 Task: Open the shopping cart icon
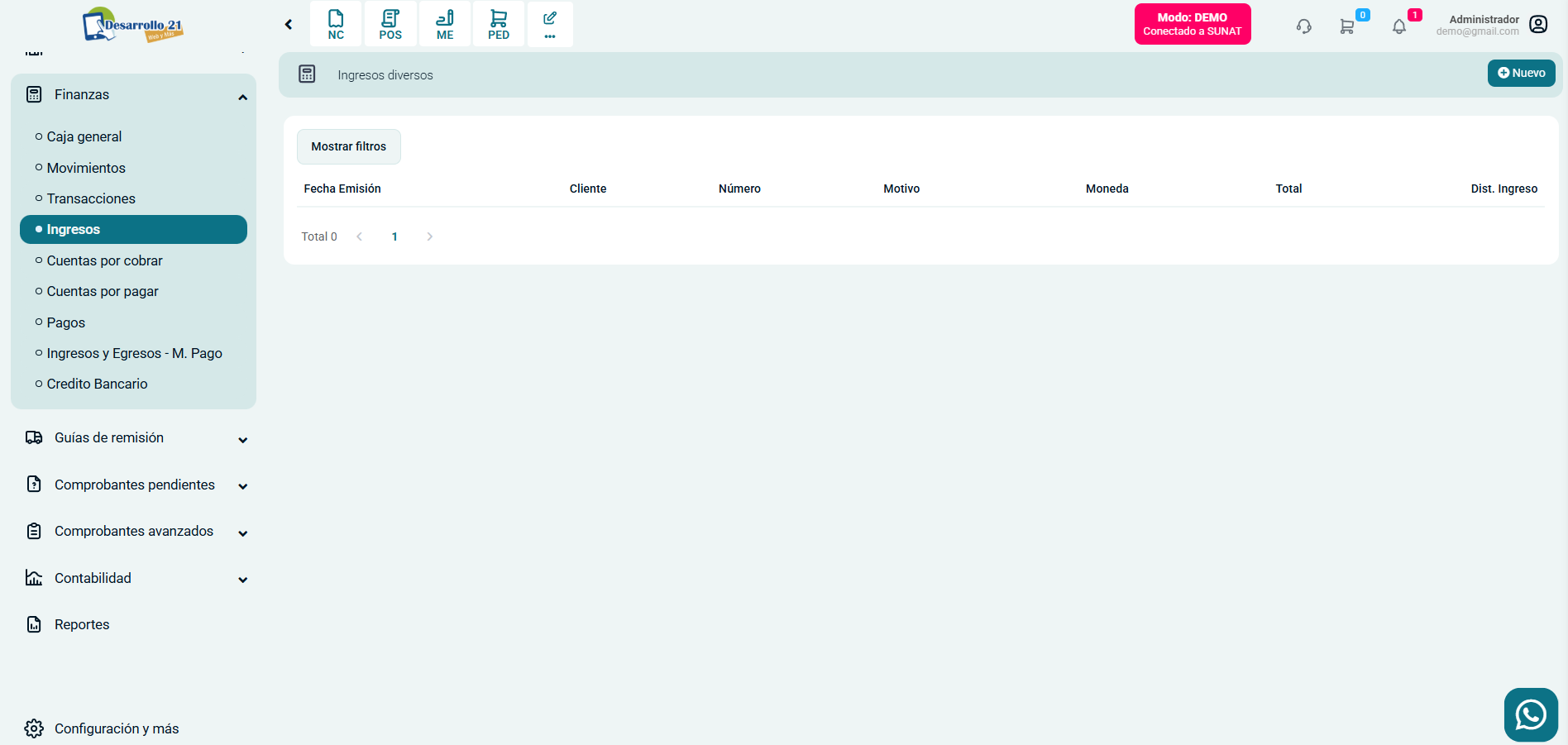(x=1347, y=26)
